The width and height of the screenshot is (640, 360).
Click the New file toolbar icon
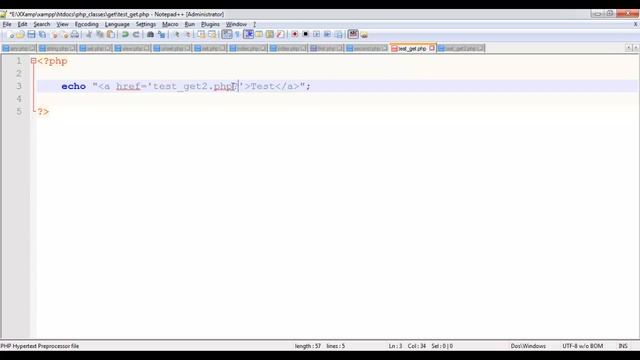coord(11,35)
